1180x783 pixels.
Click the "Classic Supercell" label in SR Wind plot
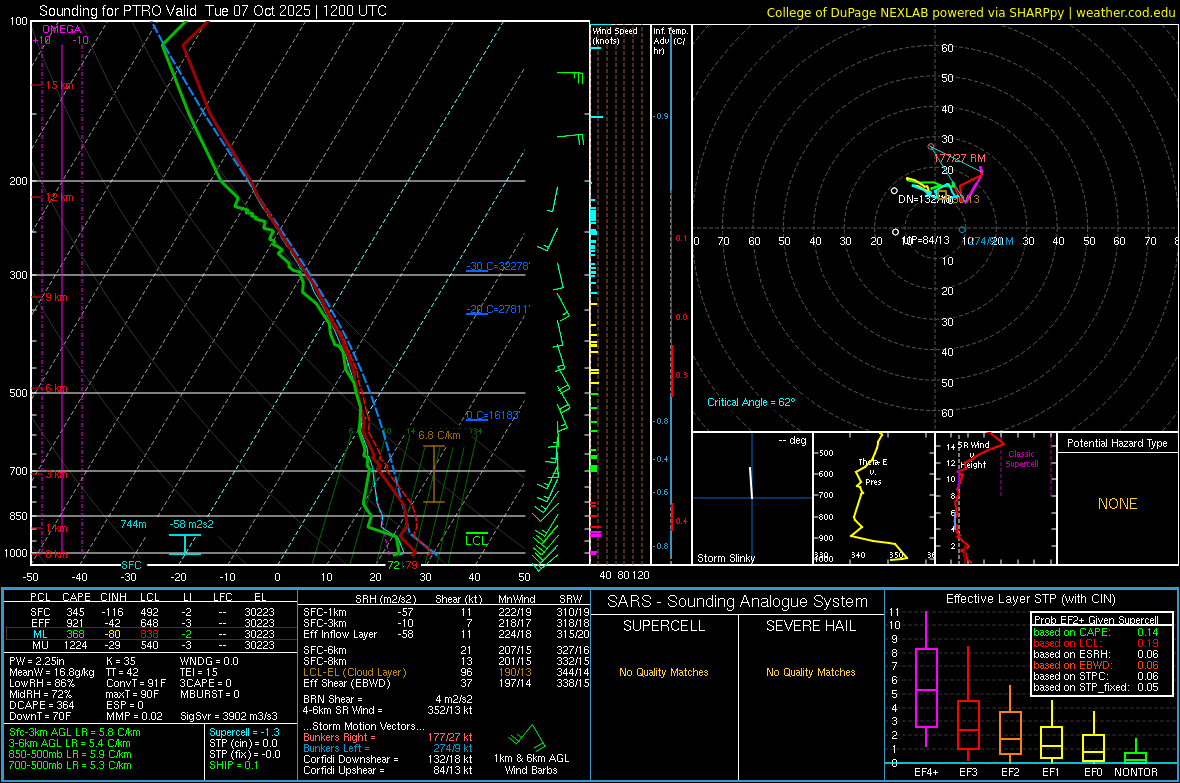click(x=1022, y=459)
